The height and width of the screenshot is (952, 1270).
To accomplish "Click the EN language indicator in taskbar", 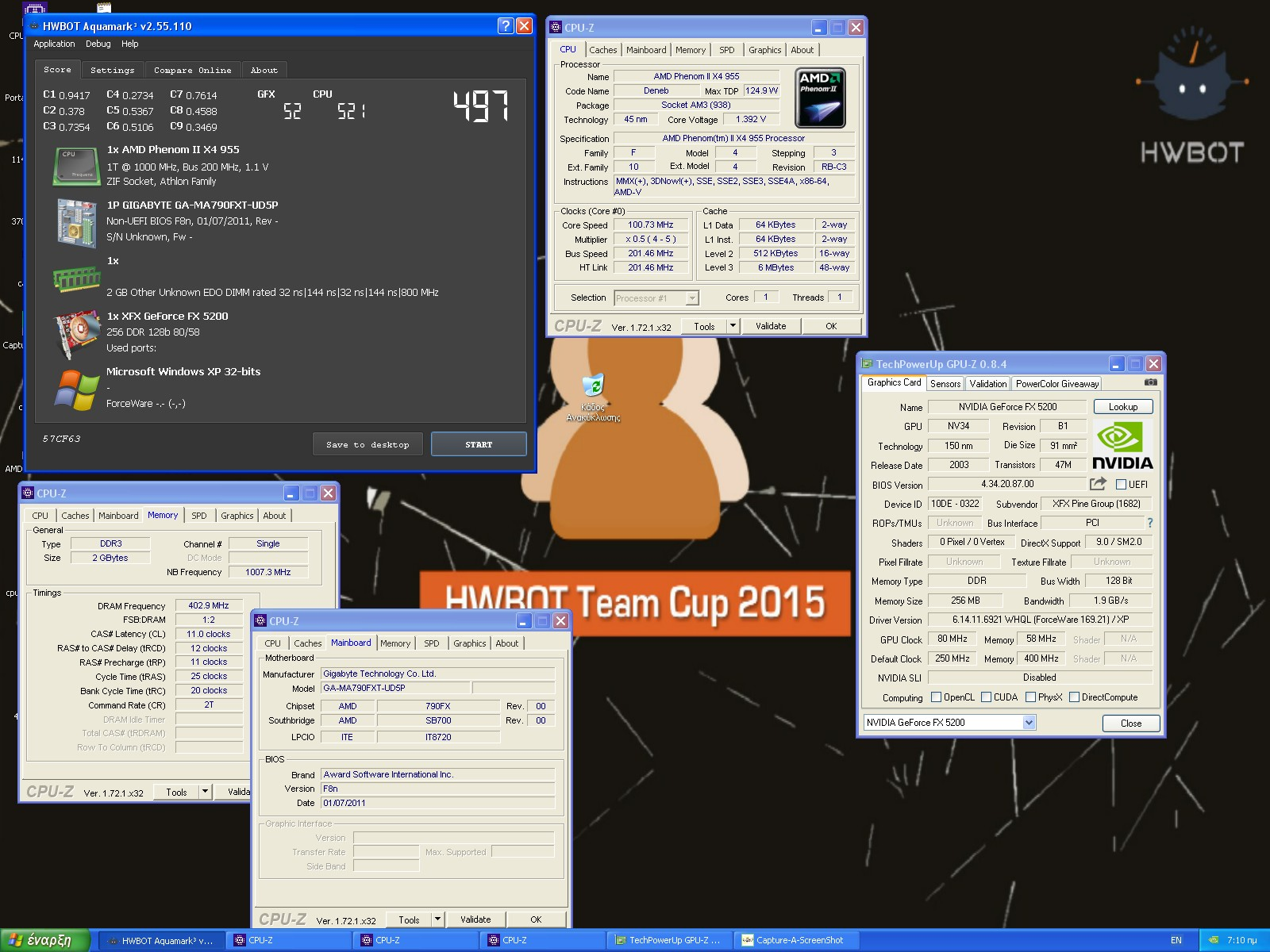I will [x=1176, y=941].
